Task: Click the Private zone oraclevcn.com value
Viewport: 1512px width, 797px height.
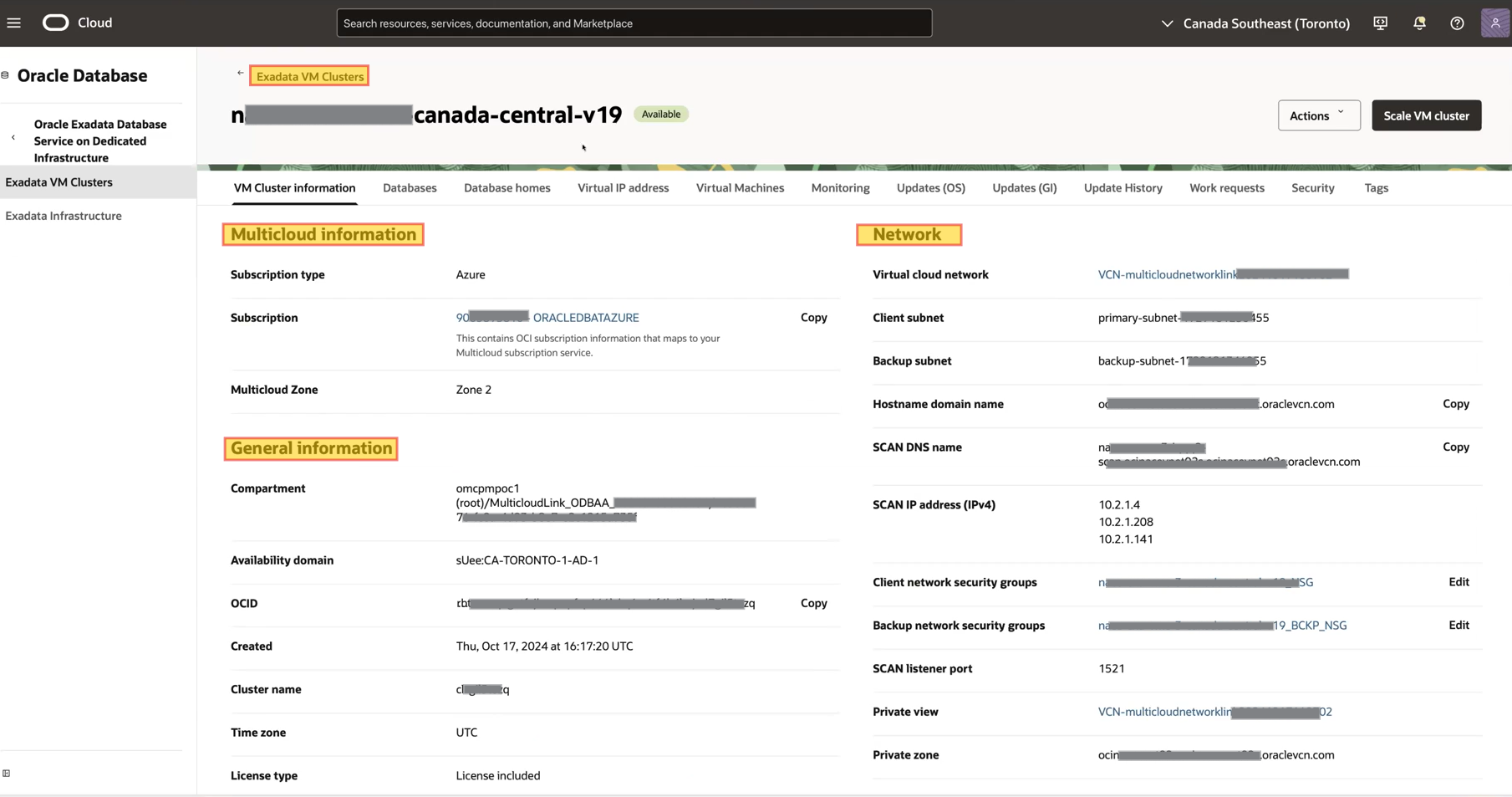Action: click(x=1216, y=755)
